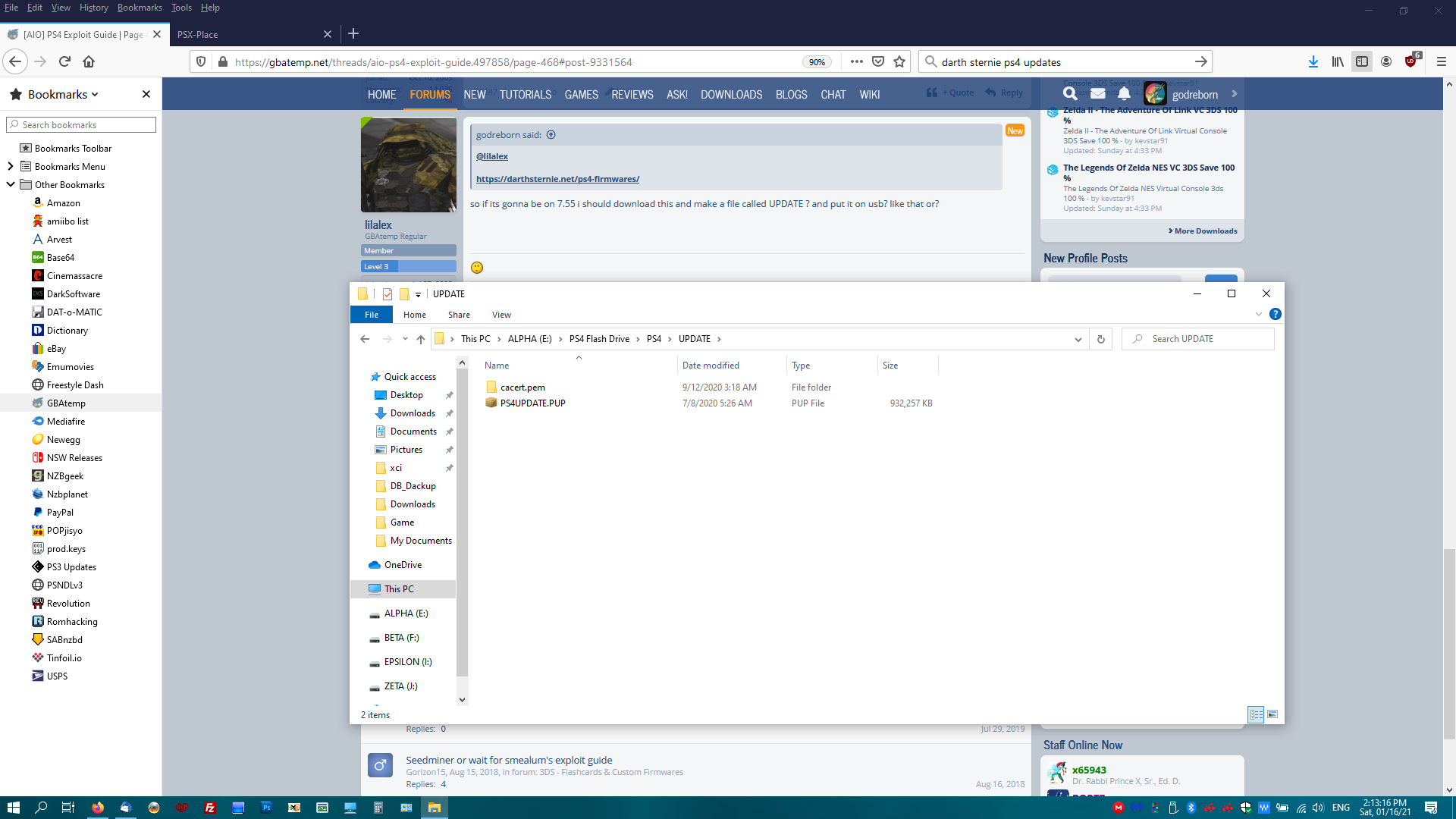Open the Firefox Library icon
1456x819 pixels.
[x=1338, y=62]
